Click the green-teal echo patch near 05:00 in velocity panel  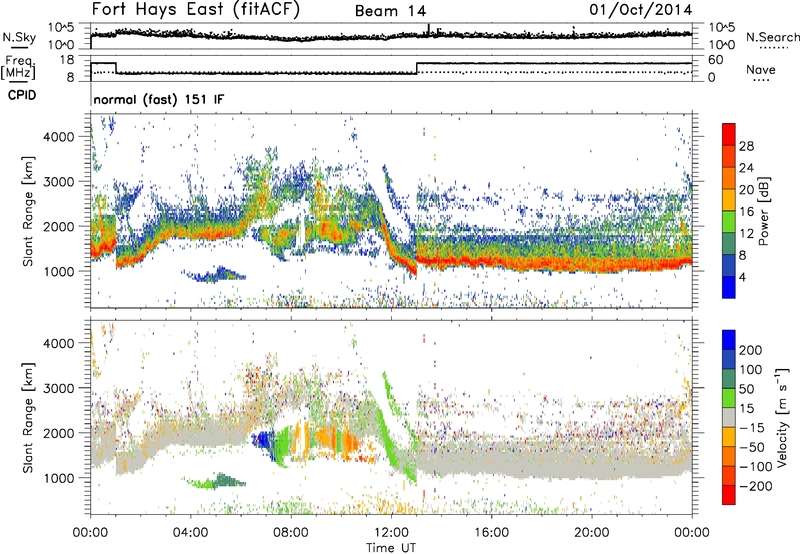click(216, 481)
